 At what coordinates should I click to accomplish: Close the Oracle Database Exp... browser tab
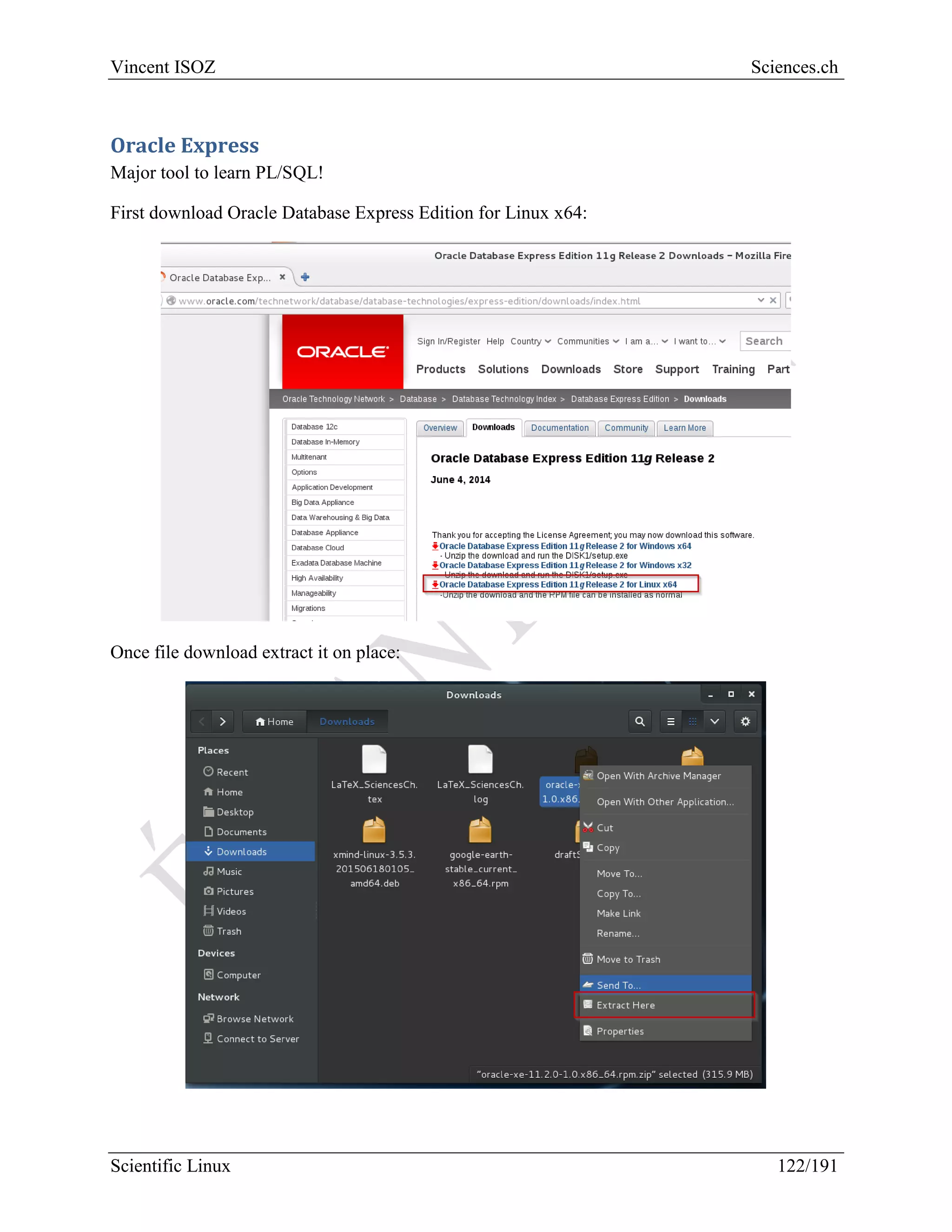(x=283, y=277)
